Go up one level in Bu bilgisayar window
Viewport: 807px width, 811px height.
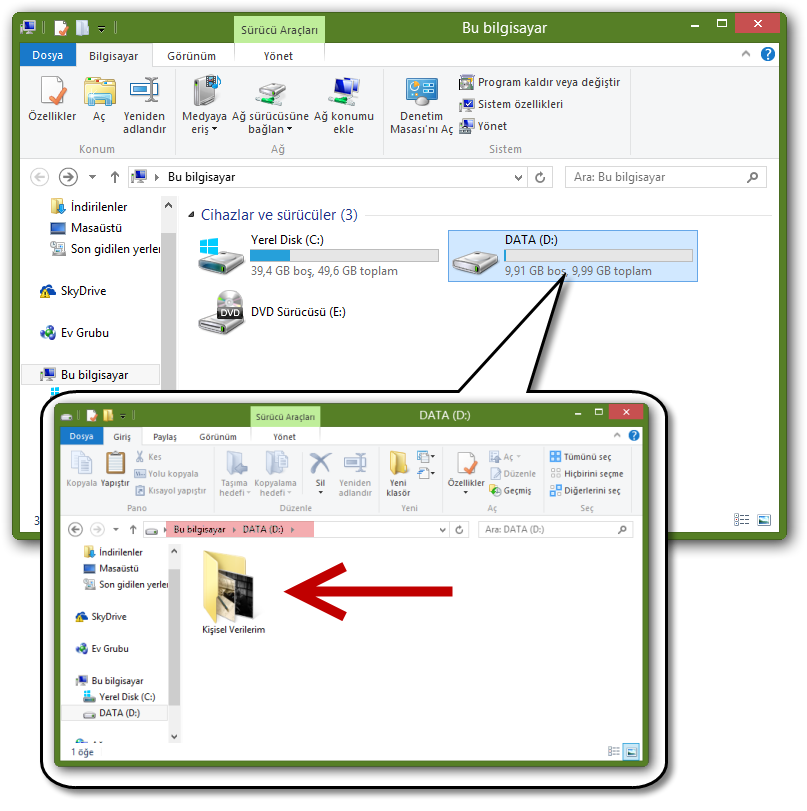click(115, 177)
